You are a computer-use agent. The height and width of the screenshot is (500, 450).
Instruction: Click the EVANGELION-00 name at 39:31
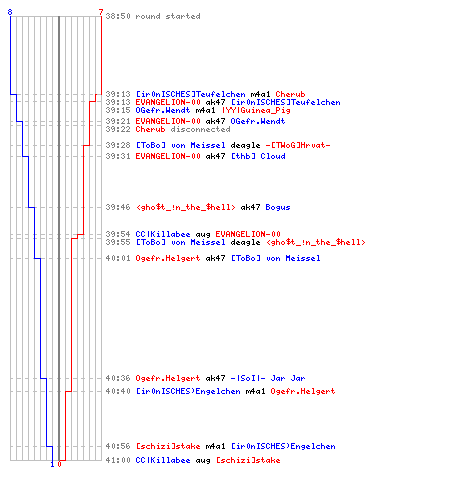[168, 156]
